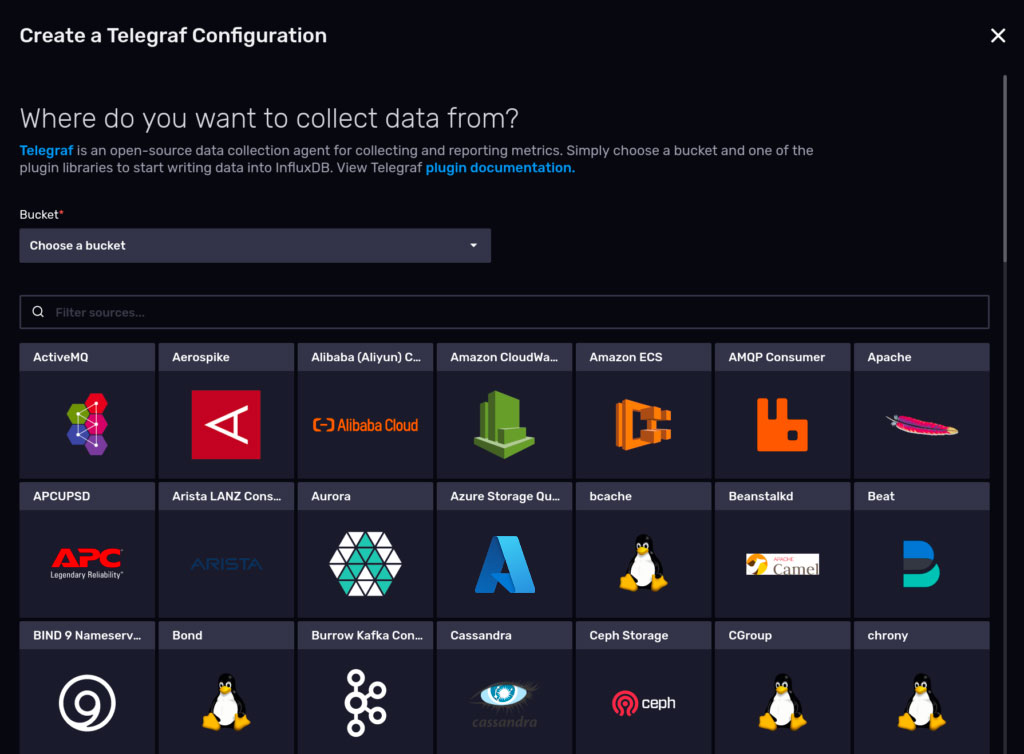Open the Choose a bucket dropdown
The width and height of the screenshot is (1024, 754).
(254, 245)
